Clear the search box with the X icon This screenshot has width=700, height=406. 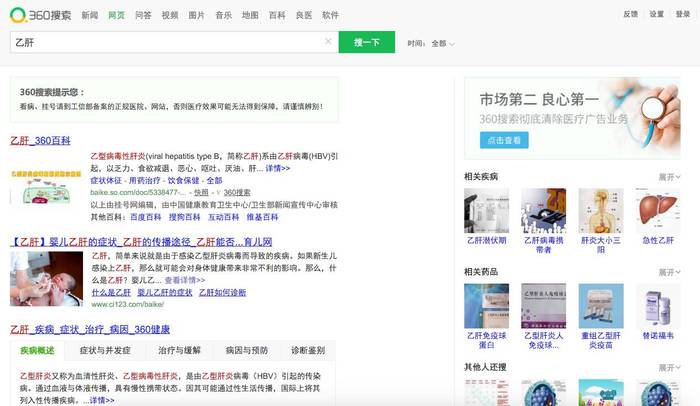click(x=328, y=42)
